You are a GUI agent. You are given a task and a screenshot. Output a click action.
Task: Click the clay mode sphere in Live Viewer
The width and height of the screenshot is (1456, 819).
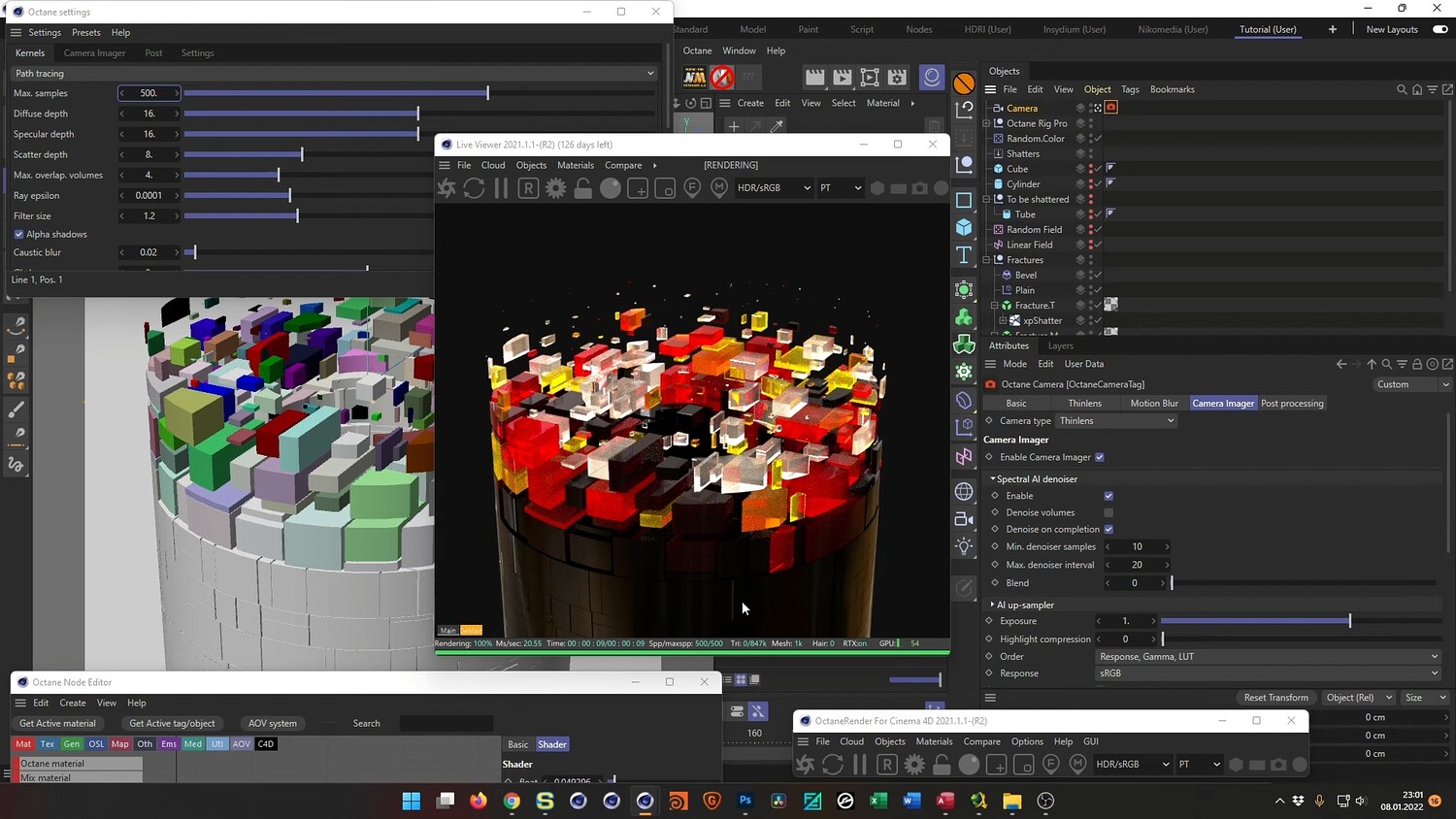pos(610,188)
